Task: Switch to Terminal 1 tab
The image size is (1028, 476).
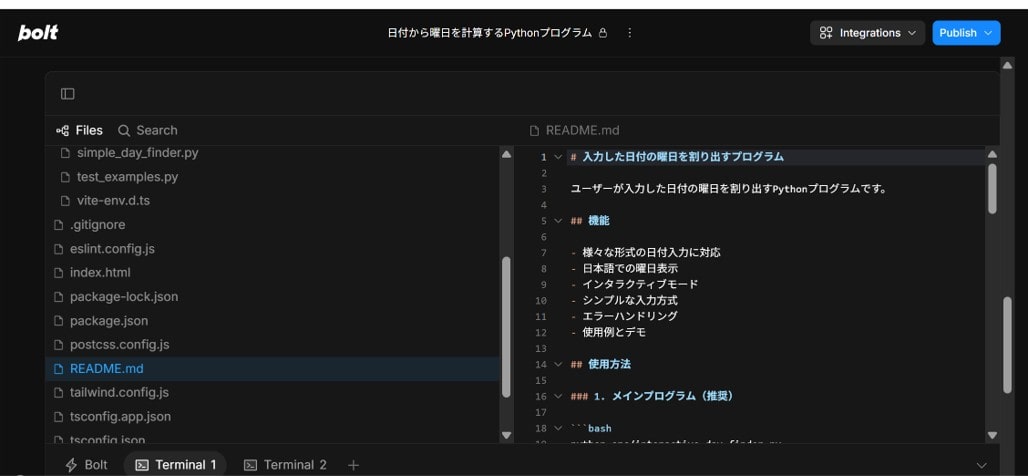Action: pyautogui.click(x=175, y=465)
